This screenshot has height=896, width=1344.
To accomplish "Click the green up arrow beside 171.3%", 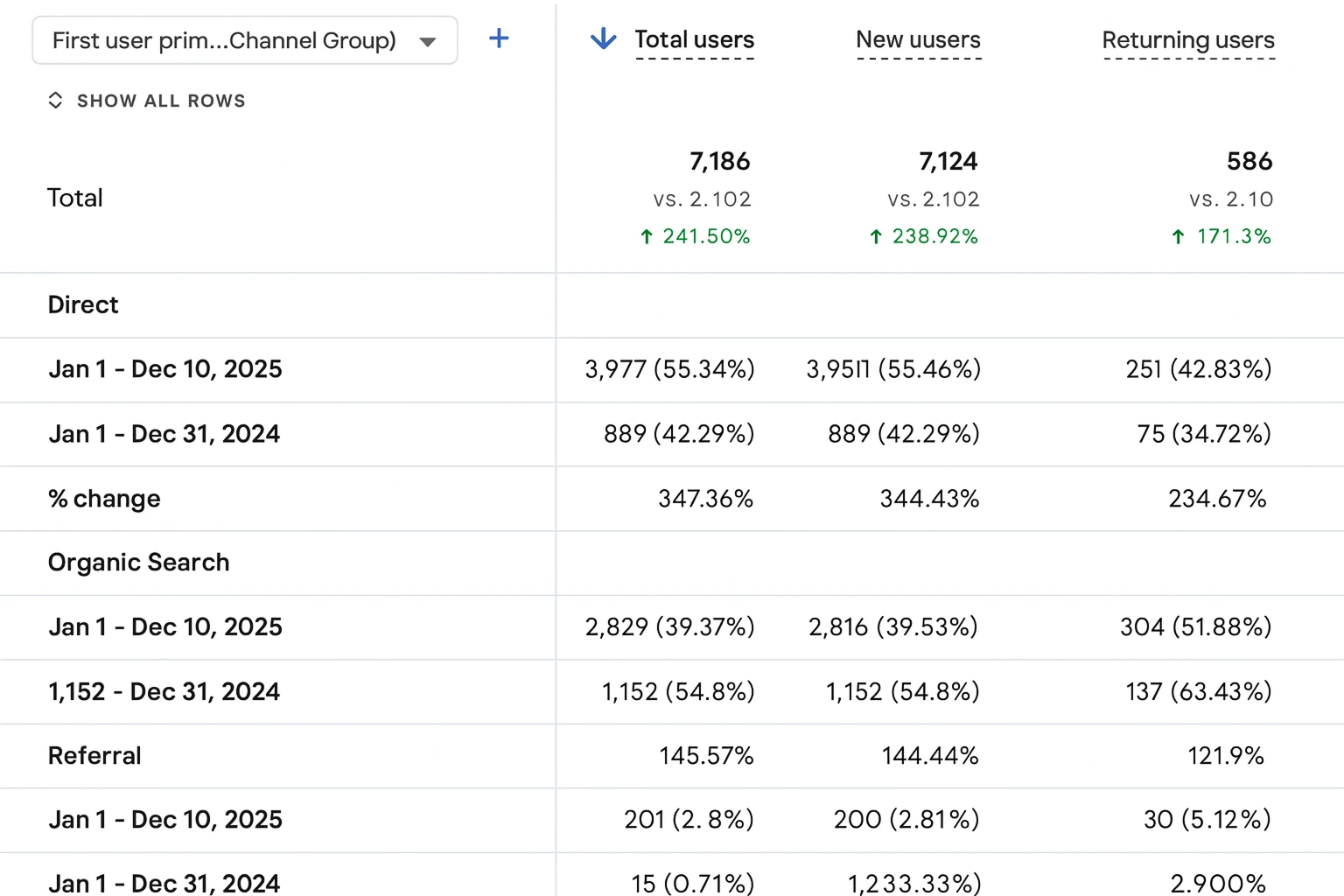I will tap(1179, 236).
